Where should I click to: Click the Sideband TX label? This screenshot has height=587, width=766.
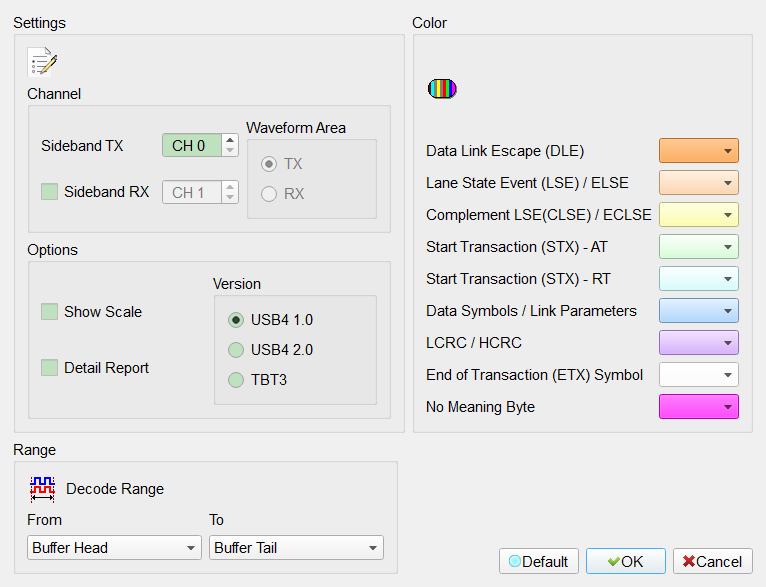click(82, 146)
